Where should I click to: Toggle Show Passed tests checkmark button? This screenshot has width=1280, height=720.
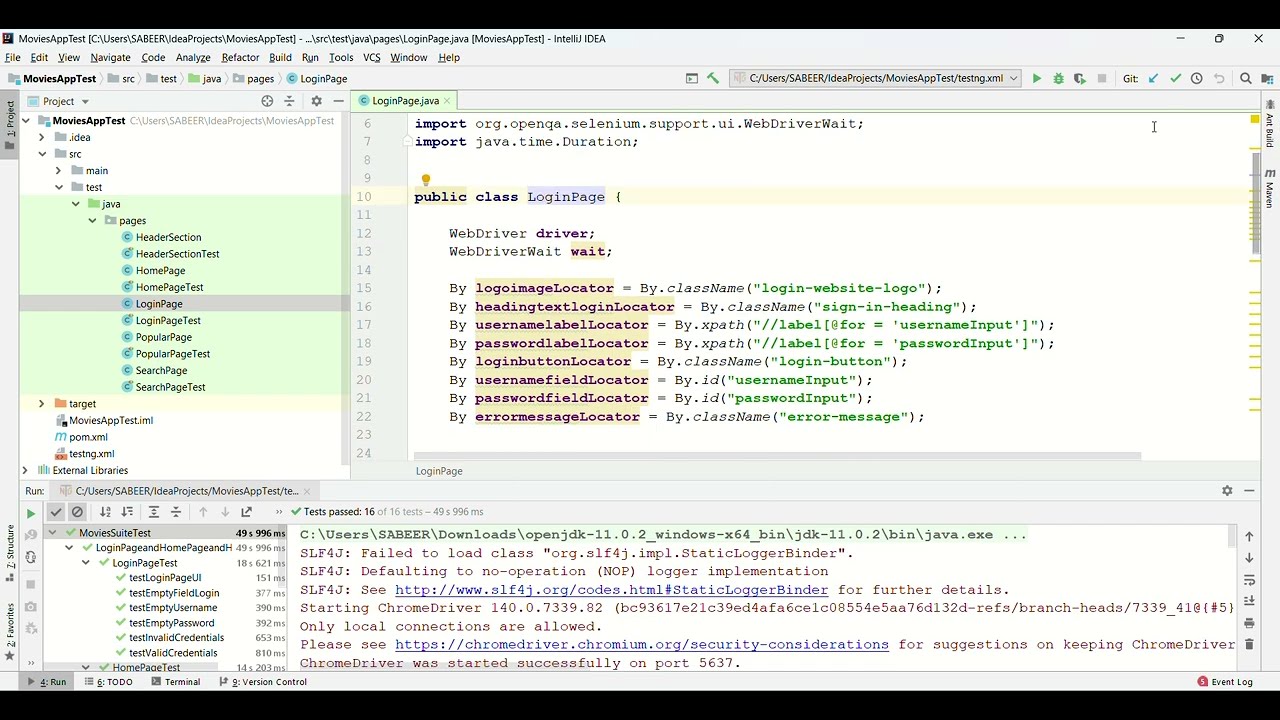(x=56, y=512)
